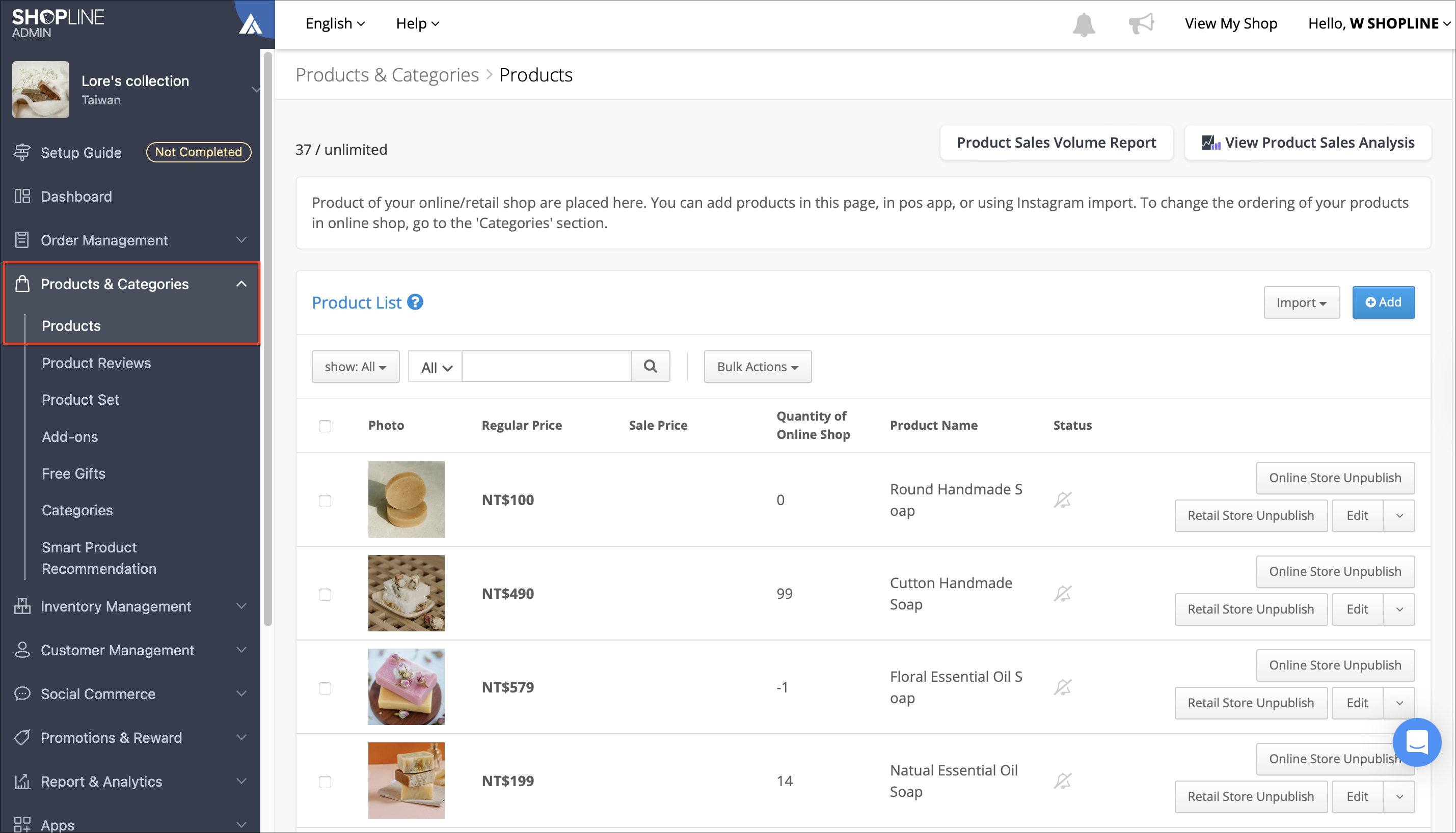Click Online Store Unpublish for Round Handmade Soap

tap(1335, 478)
